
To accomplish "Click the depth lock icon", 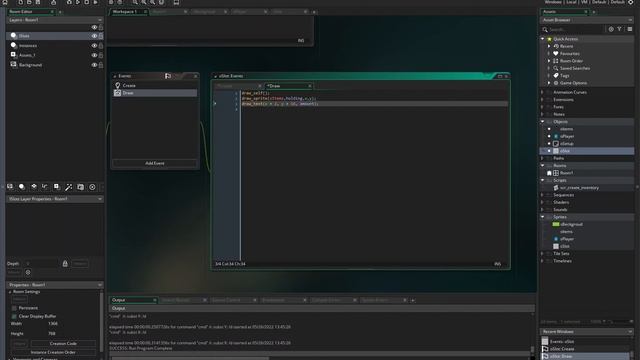I will coord(65,264).
